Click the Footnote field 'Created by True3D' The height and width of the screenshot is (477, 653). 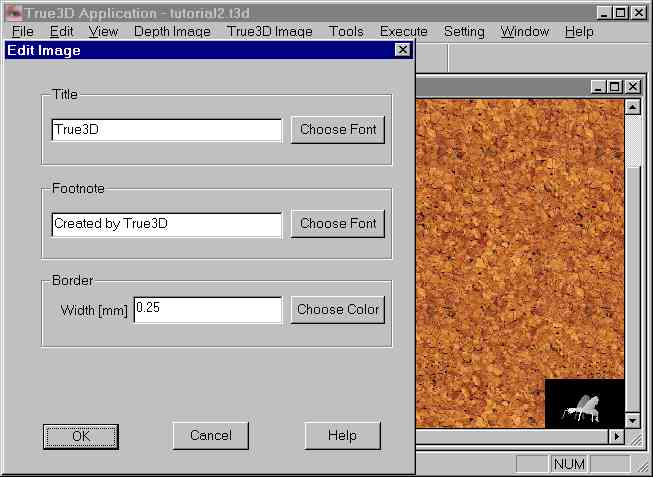pyautogui.click(x=167, y=224)
